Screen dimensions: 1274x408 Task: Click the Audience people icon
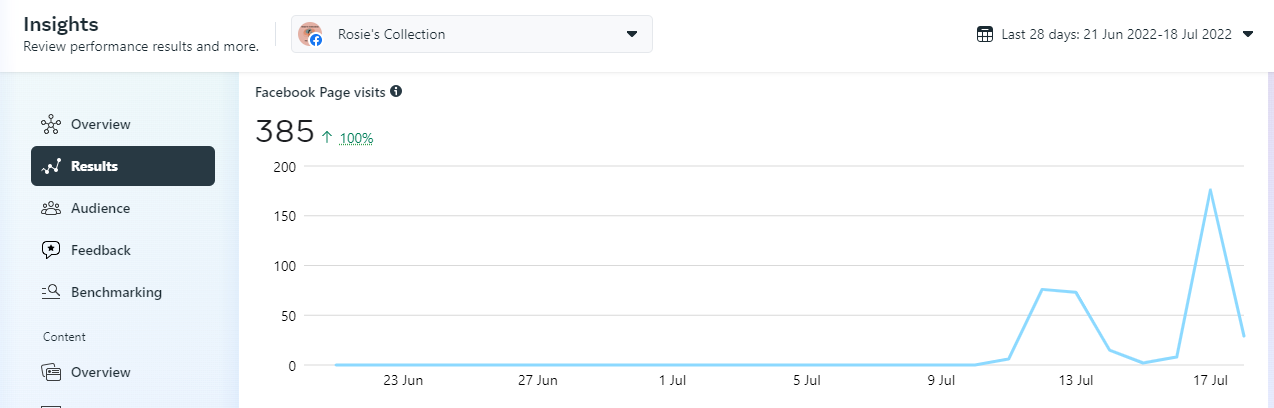(x=51, y=209)
